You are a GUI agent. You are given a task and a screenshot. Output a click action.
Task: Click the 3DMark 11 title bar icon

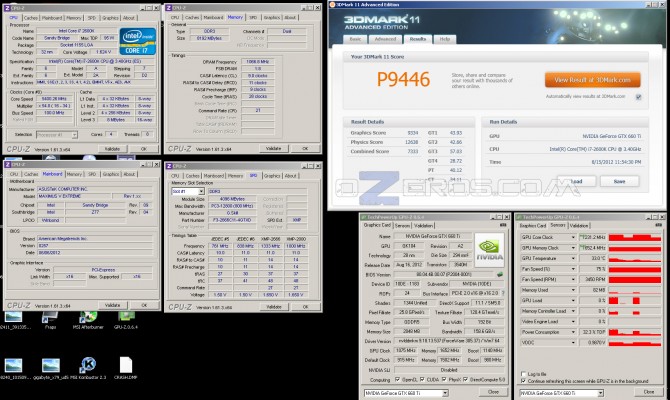pyautogui.click(x=332, y=4)
